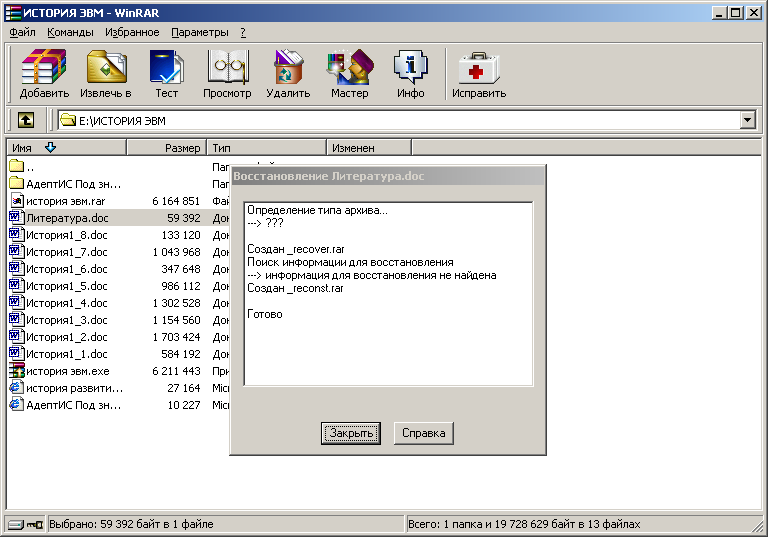Viewport: 768px width, 537px height.
Task: Open the Параметры menu
Action: (200, 32)
